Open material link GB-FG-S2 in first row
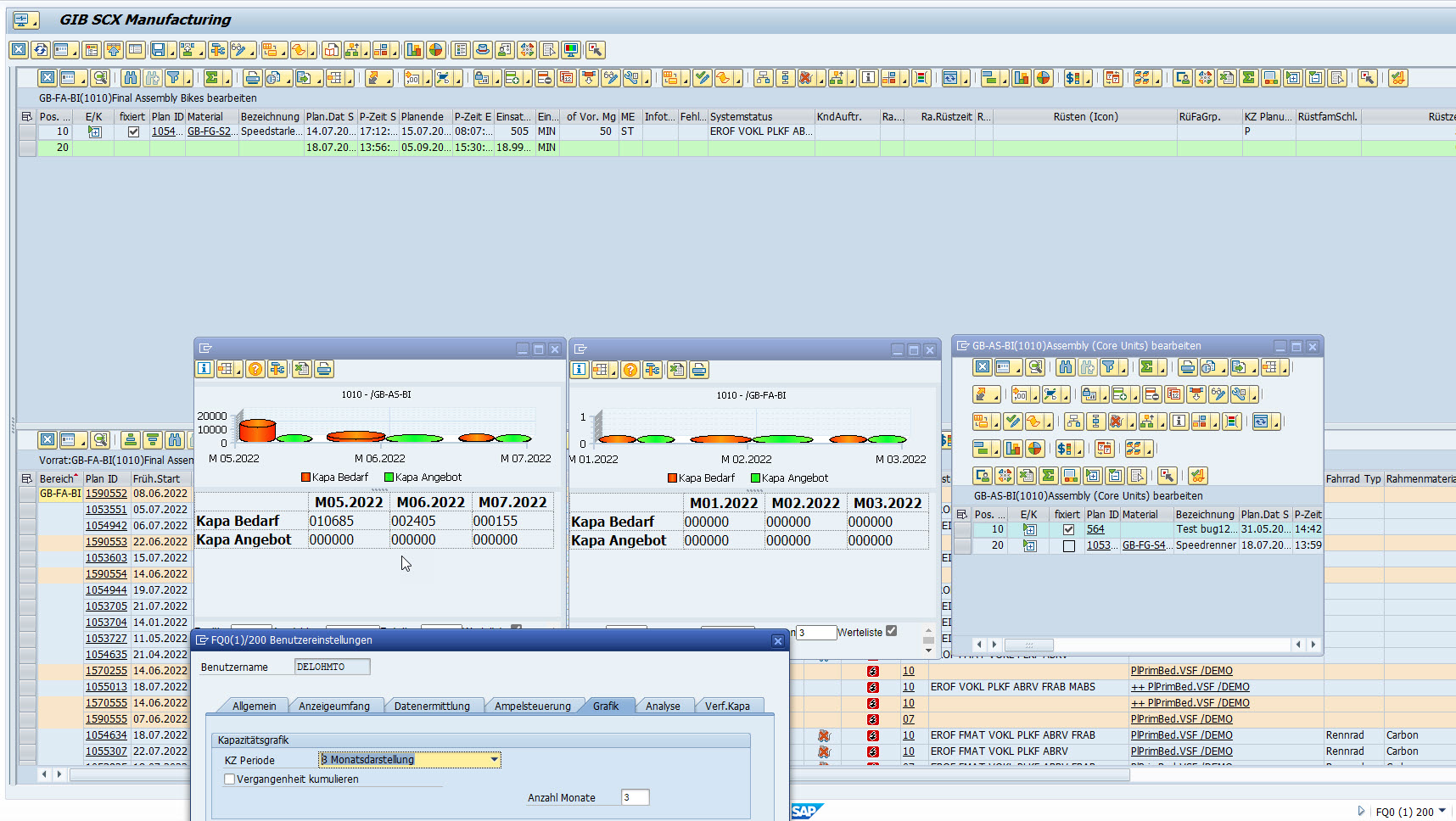1456x821 pixels. [x=209, y=131]
